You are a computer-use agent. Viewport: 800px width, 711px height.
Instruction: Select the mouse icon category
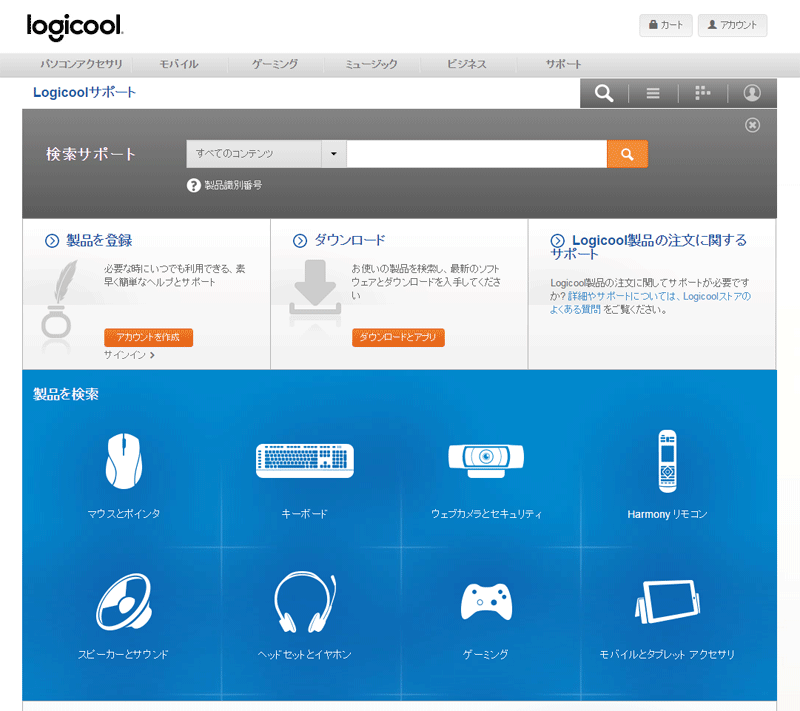123,461
